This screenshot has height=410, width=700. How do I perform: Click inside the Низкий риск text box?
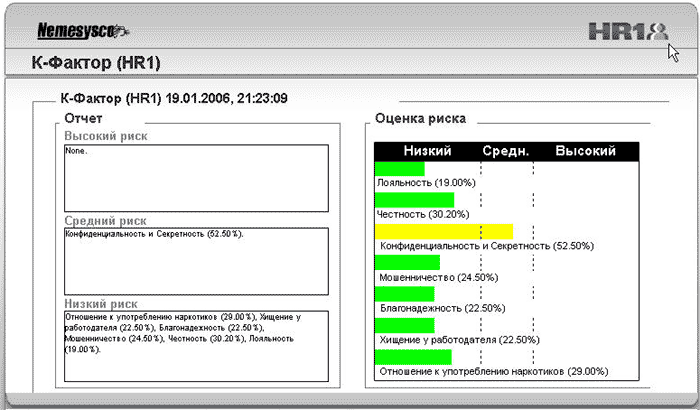coord(196,346)
